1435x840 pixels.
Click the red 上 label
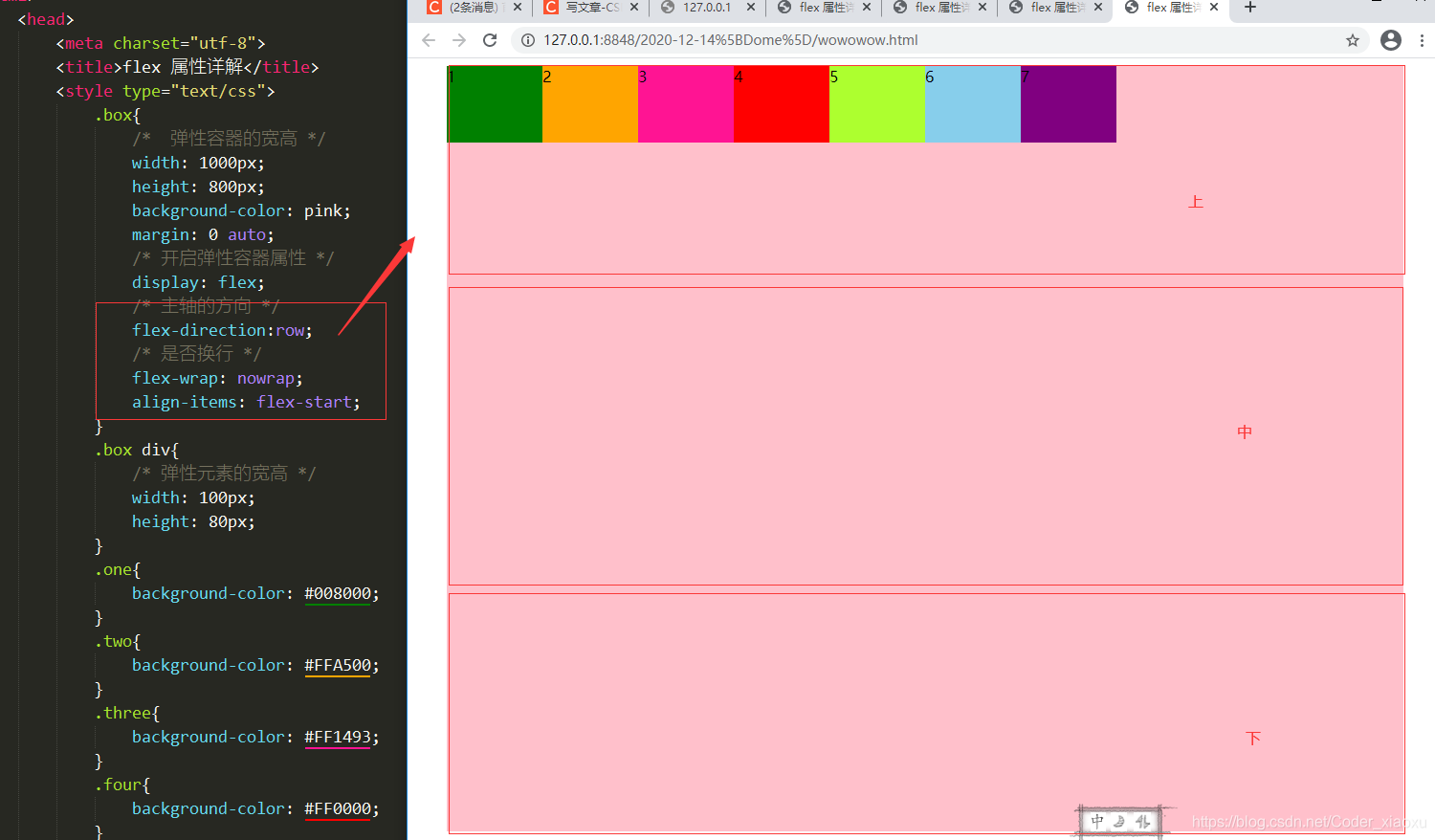click(1196, 202)
